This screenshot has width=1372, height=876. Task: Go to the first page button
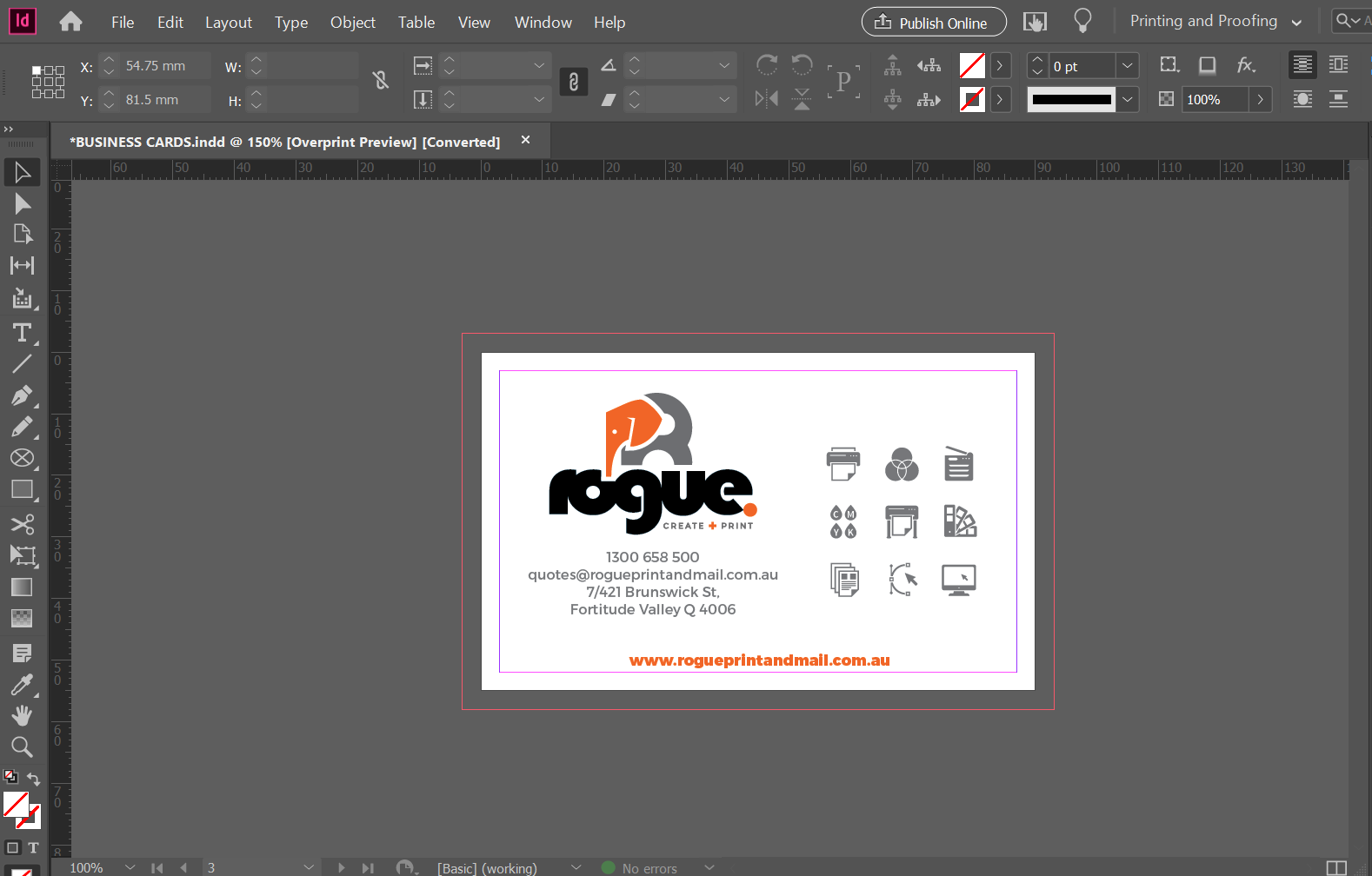(157, 867)
